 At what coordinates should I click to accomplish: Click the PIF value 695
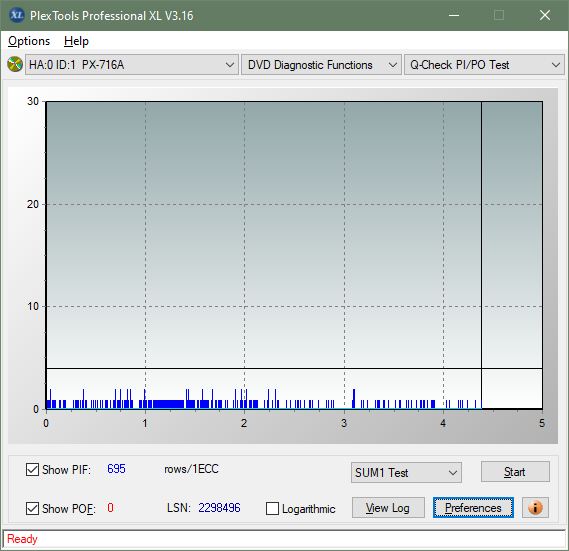[x=116, y=469]
